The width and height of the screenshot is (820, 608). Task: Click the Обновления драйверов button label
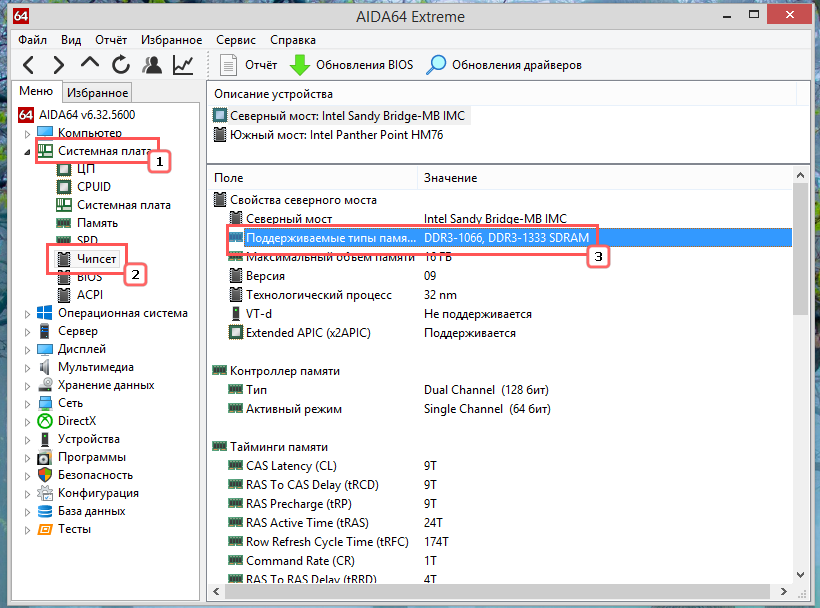517,65
